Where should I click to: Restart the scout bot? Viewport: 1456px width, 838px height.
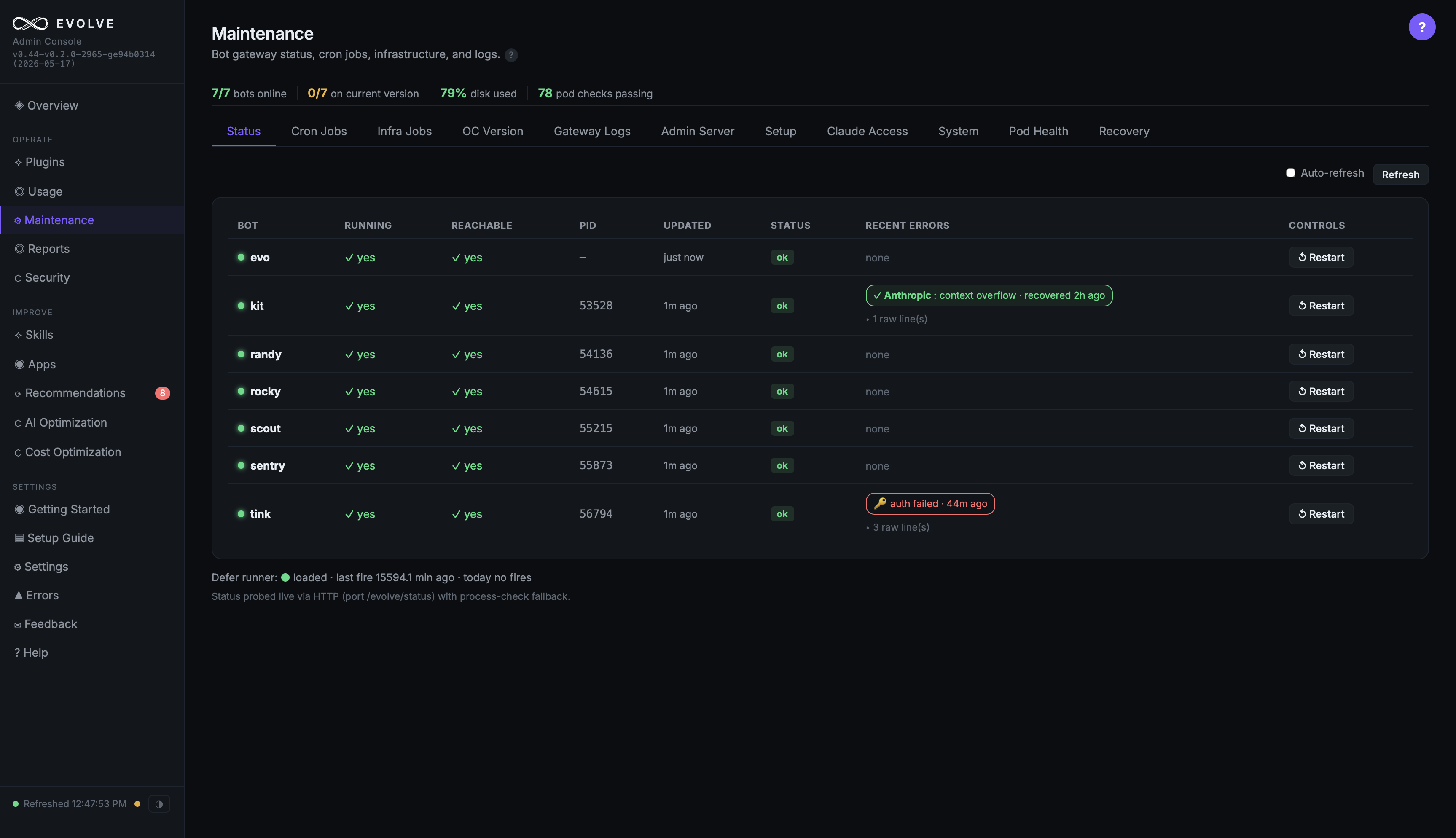1321,428
